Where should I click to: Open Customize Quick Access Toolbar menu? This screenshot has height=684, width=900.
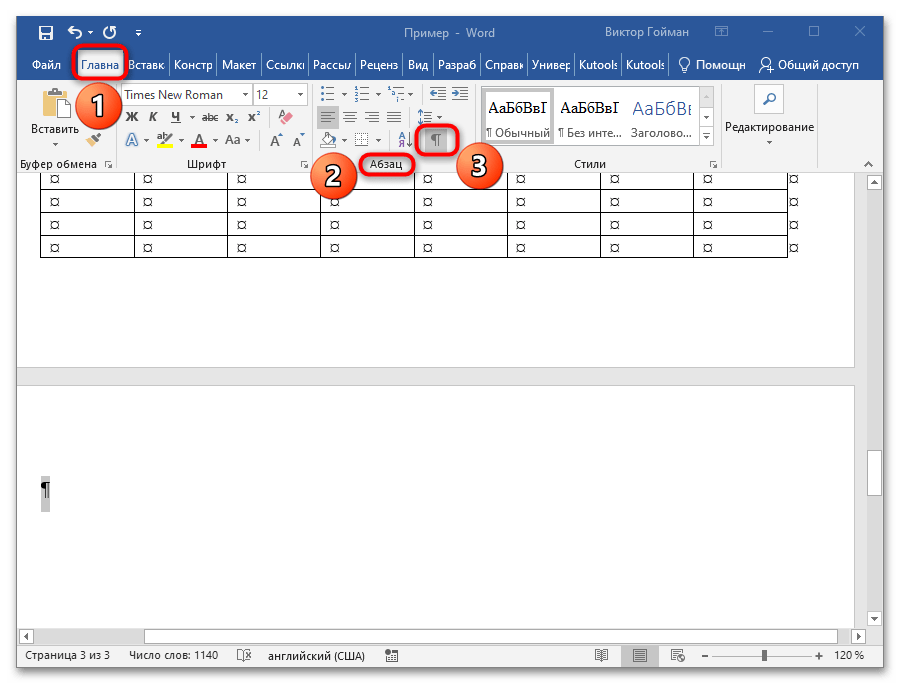(x=138, y=33)
